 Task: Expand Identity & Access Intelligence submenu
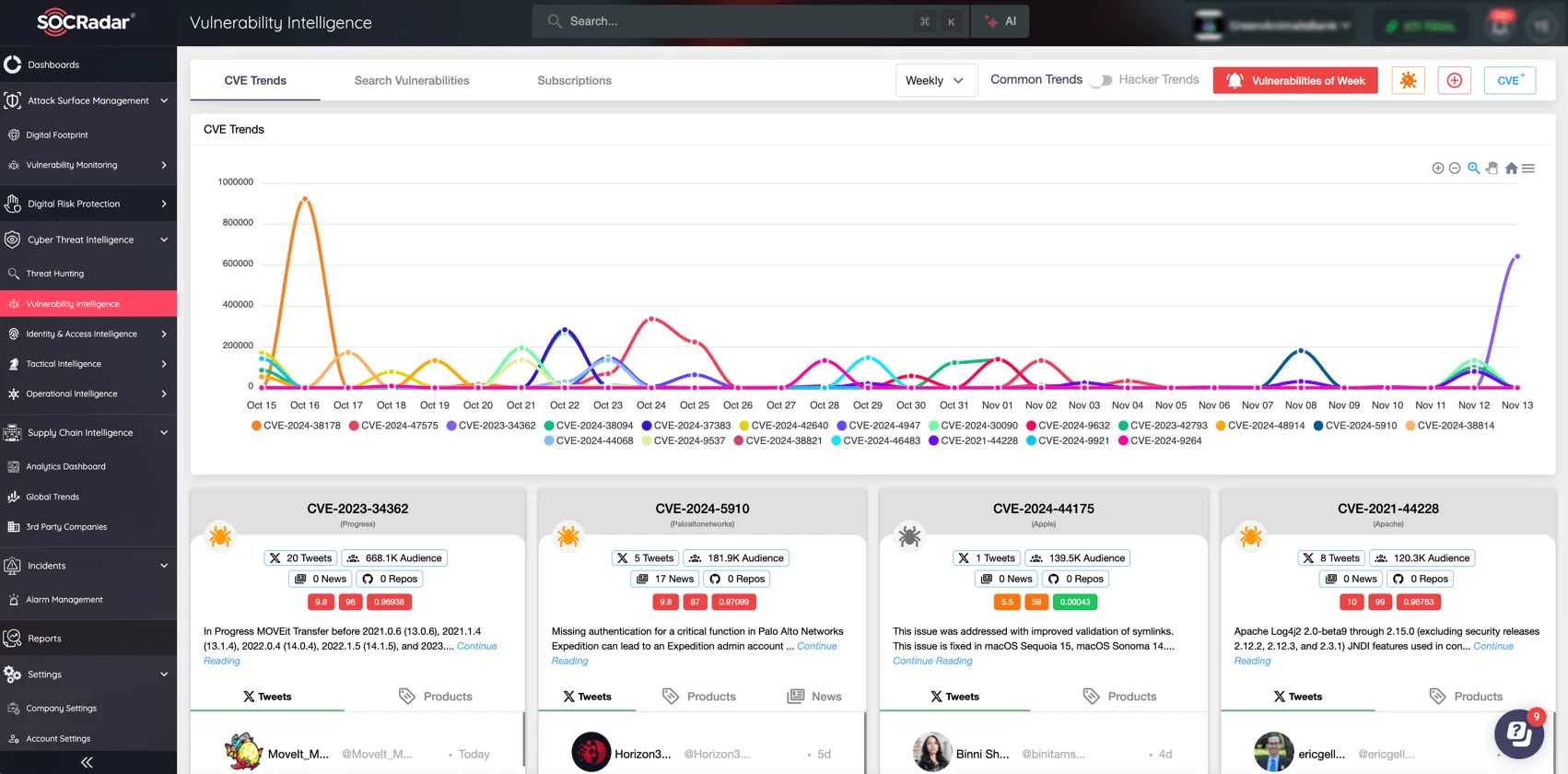[x=88, y=334]
